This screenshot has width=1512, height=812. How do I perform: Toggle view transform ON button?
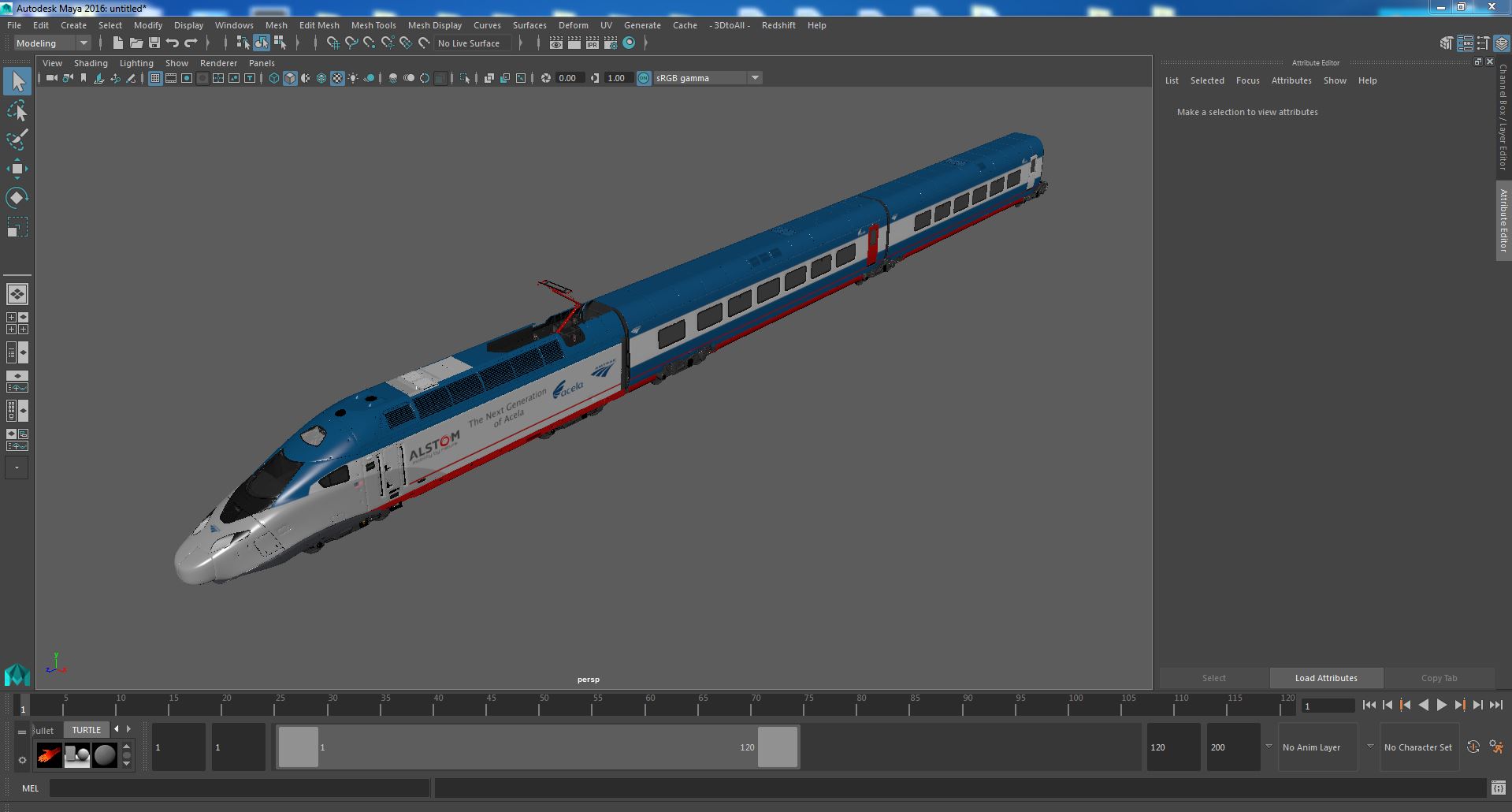(644, 78)
